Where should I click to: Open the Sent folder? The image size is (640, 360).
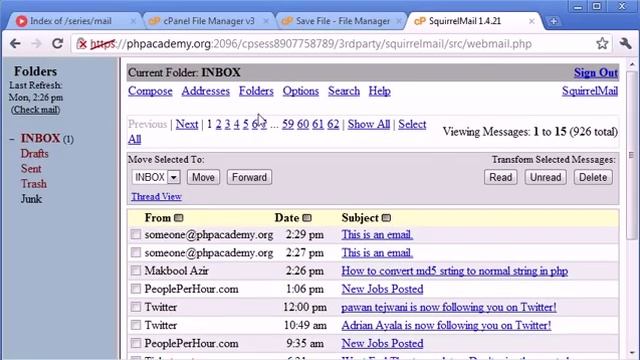pyautogui.click(x=31, y=169)
